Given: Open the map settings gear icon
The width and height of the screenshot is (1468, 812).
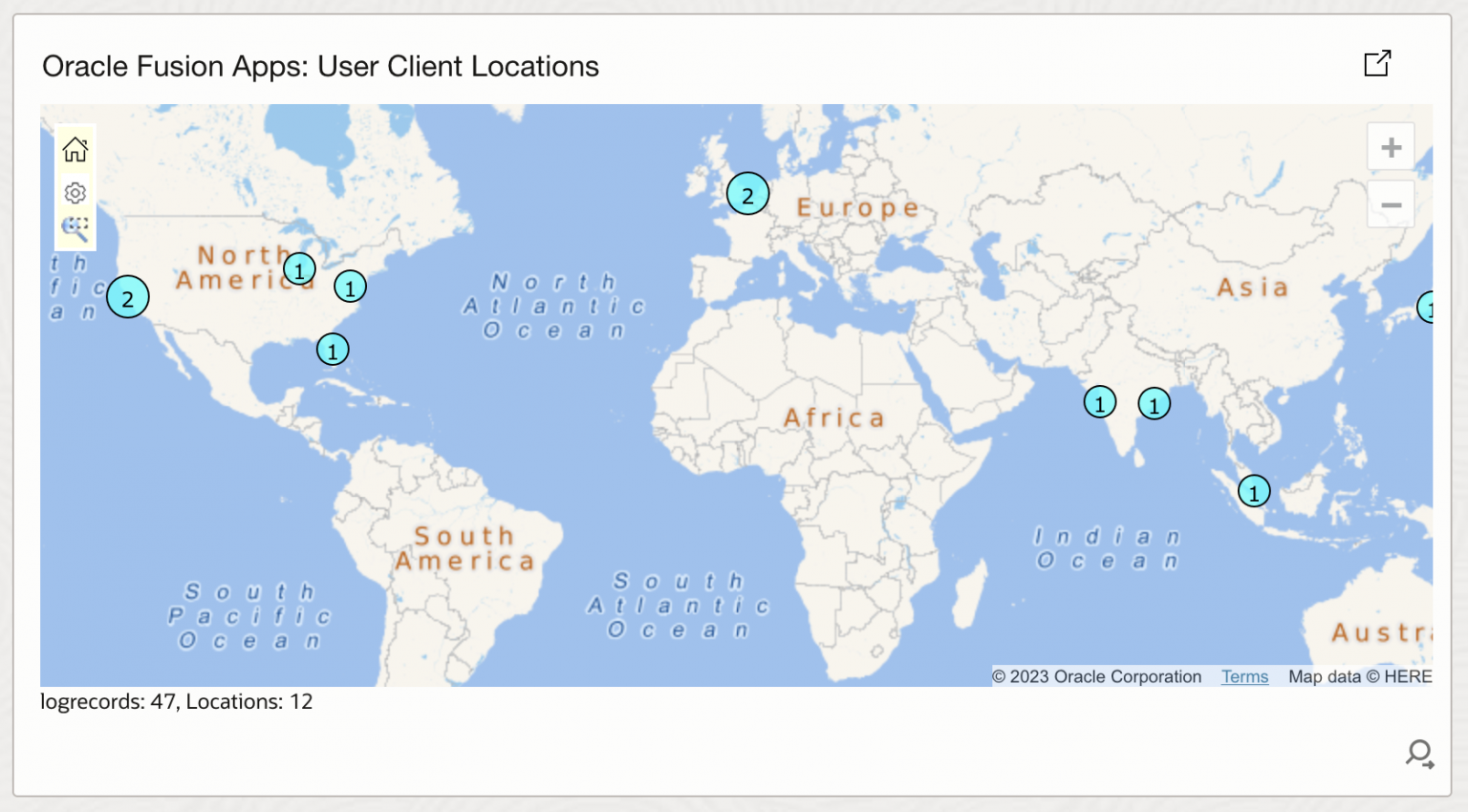Looking at the screenshot, I should pos(76,193).
